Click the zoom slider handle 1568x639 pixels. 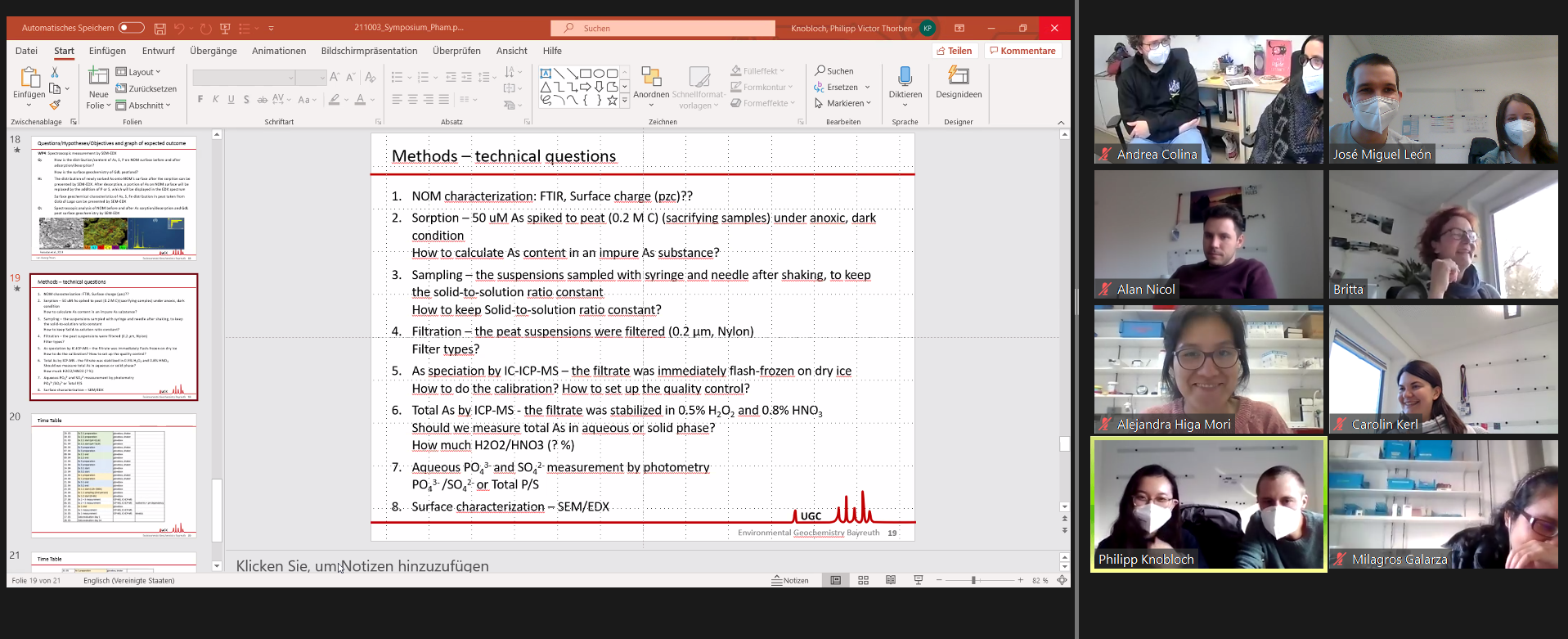973,580
